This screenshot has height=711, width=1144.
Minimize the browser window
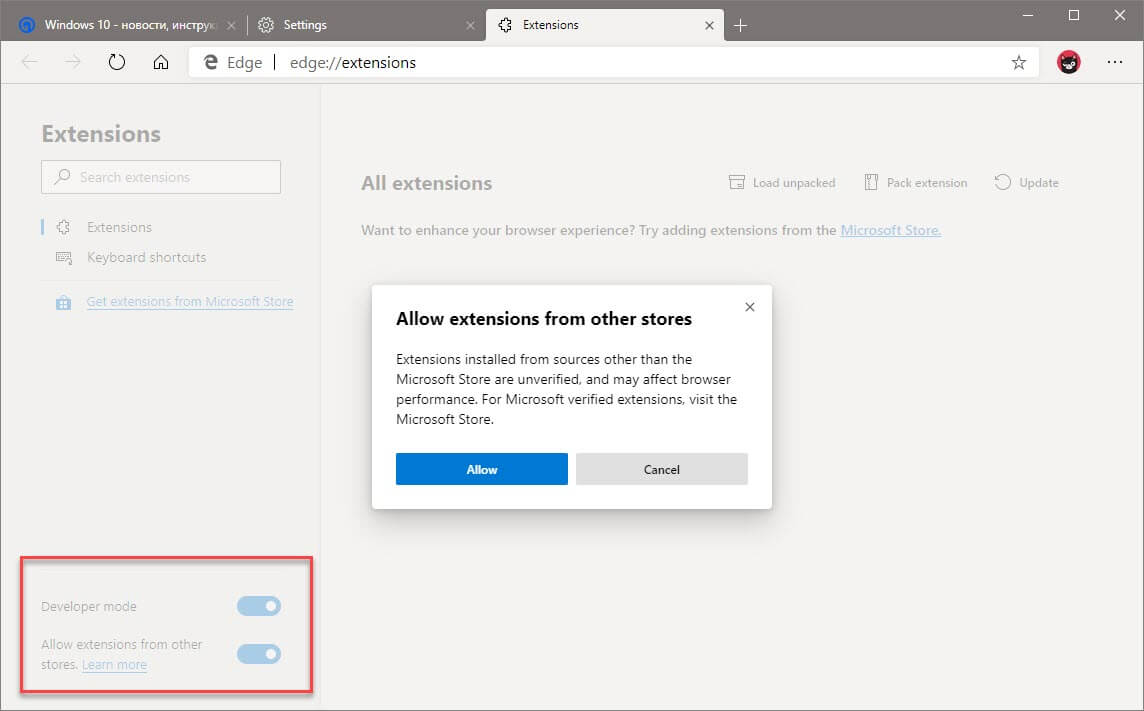[x=1027, y=15]
